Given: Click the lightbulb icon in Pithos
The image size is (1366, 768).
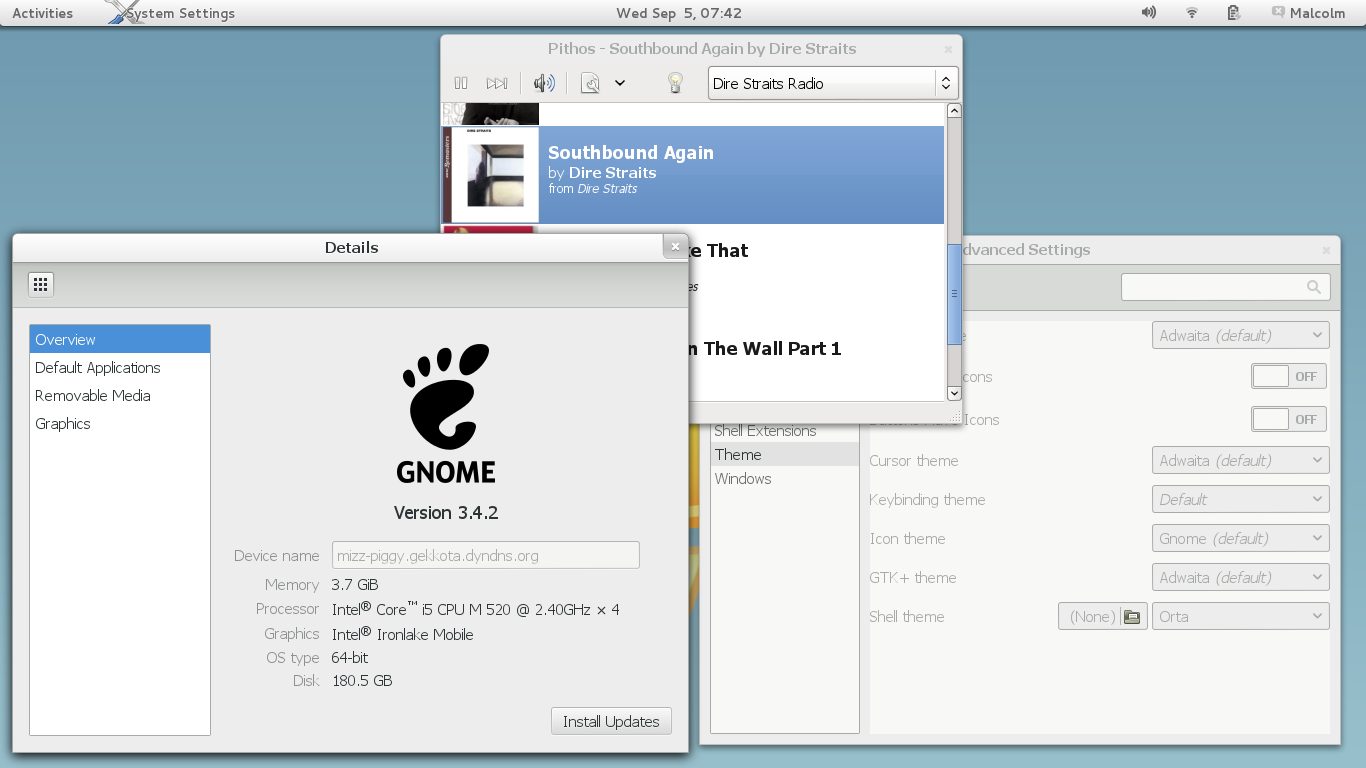Looking at the screenshot, I should (675, 83).
